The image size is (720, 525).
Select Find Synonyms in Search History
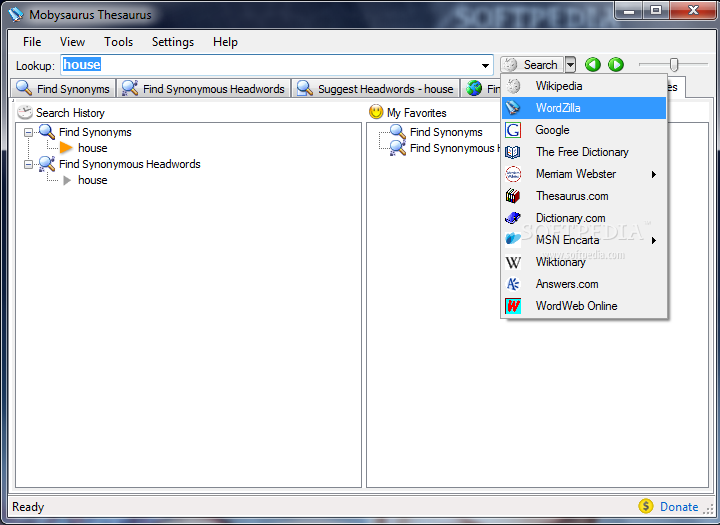click(95, 132)
